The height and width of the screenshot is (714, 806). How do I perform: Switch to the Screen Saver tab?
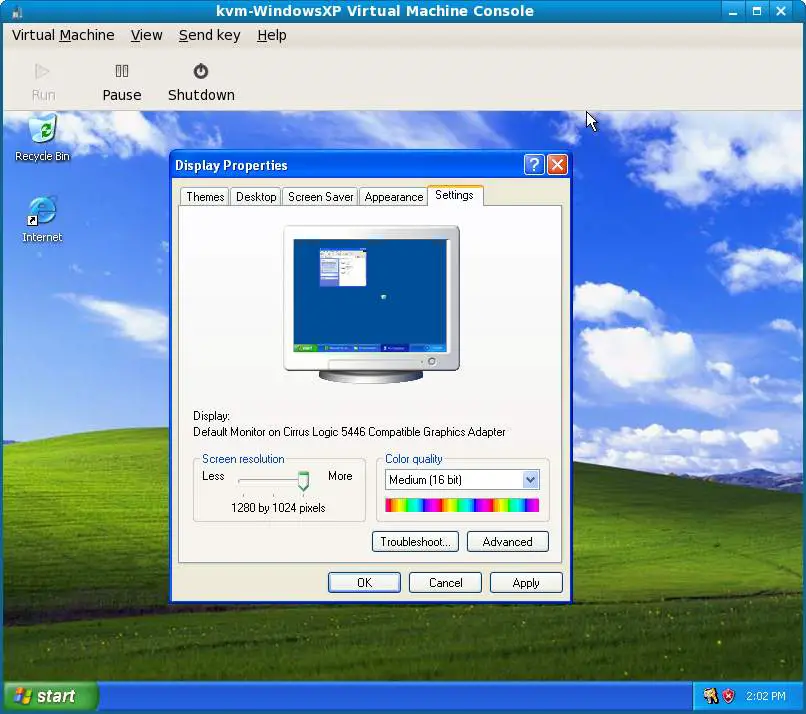(320, 197)
